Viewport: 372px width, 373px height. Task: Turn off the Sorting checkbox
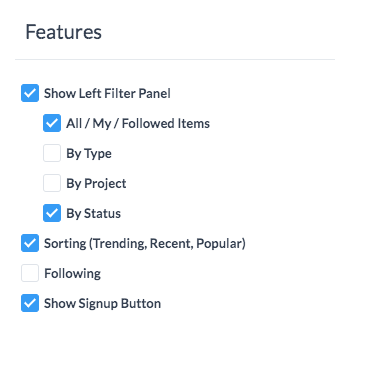pyautogui.click(x=30, y=243)
